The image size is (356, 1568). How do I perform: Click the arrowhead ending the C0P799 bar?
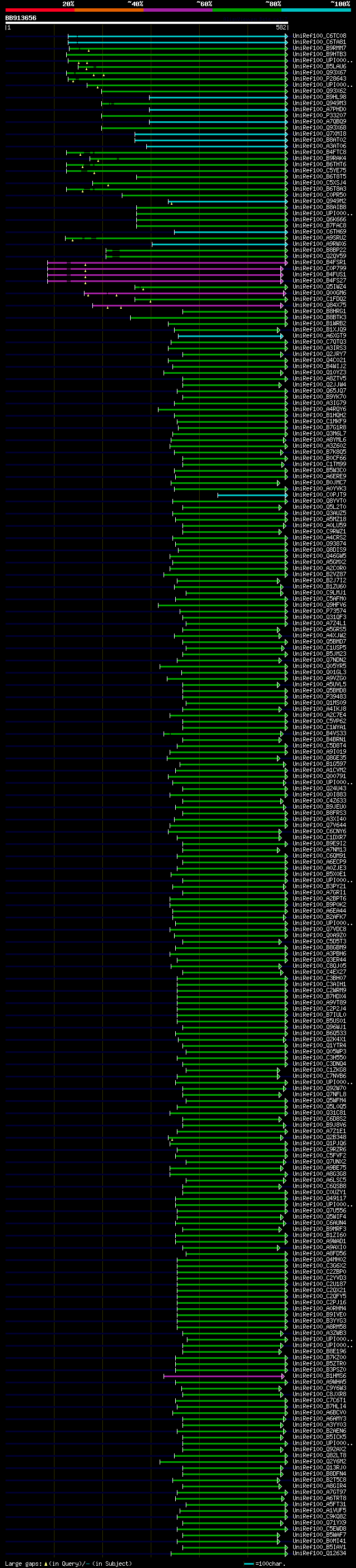tap(282, 269)
